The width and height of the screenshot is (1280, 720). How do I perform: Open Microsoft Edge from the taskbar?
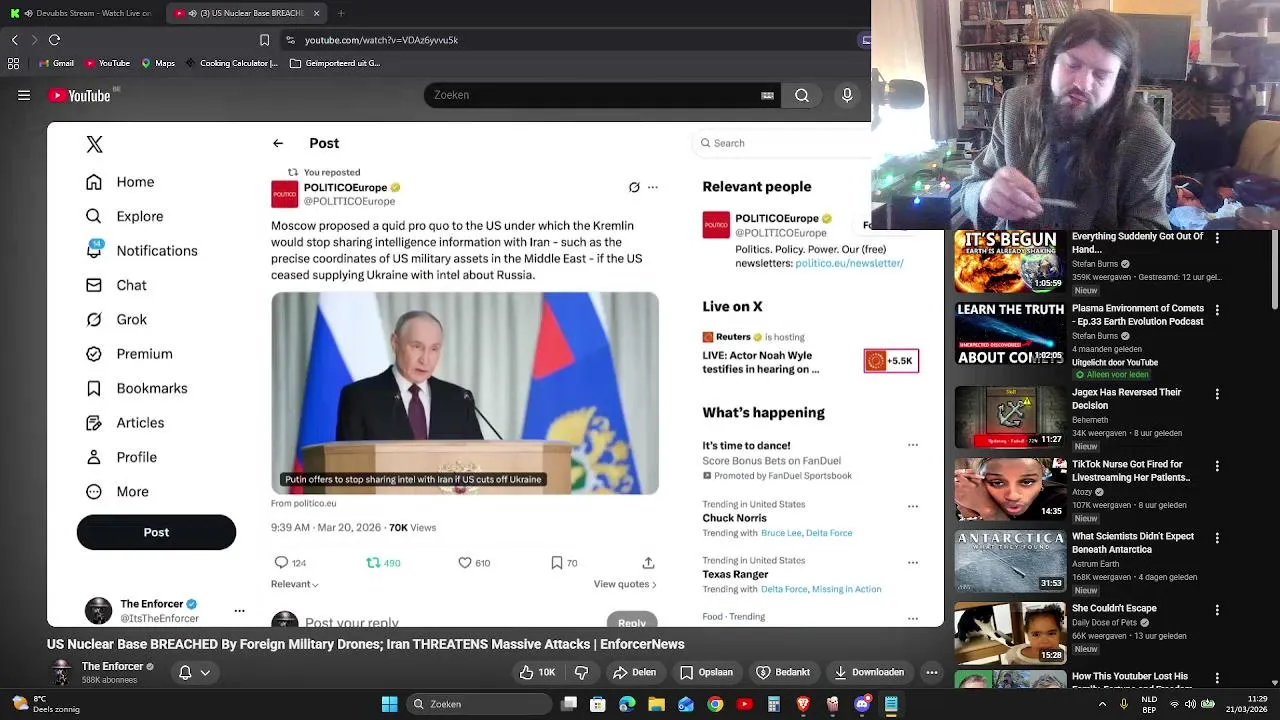click(627, 704)
